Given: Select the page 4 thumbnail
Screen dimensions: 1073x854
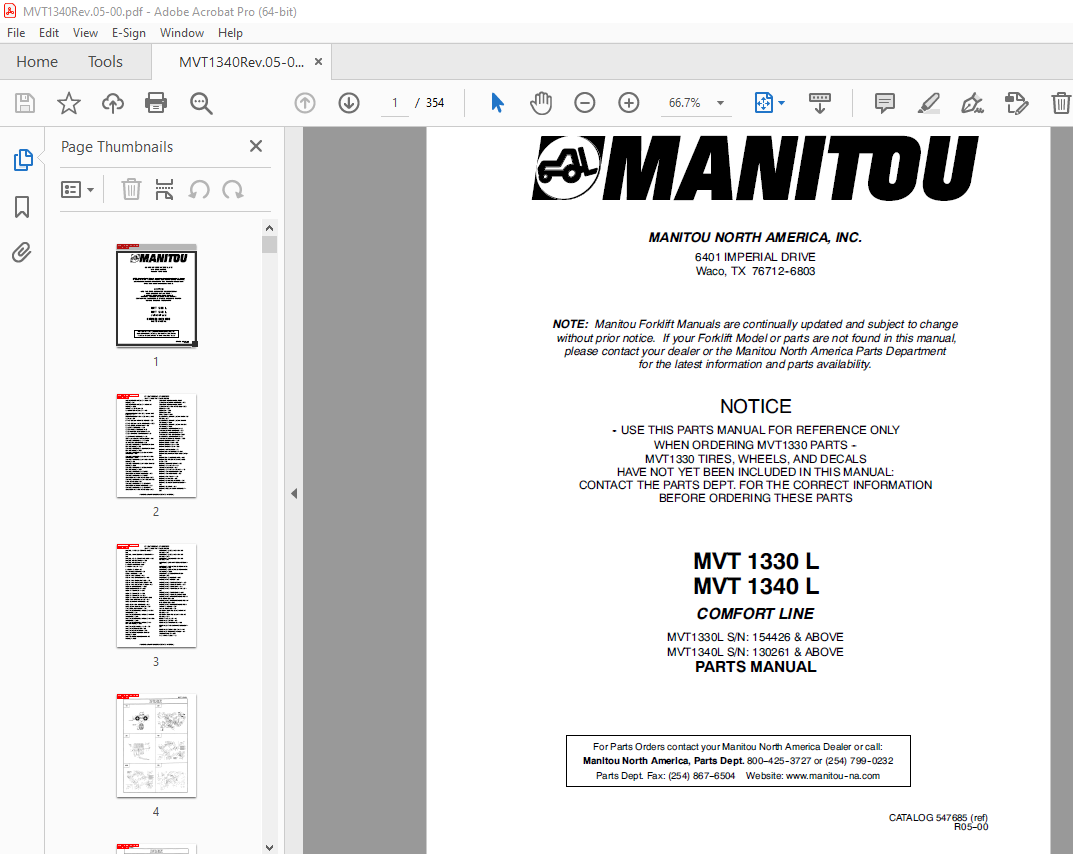Looking at the screenshot, I should point(156,746).
